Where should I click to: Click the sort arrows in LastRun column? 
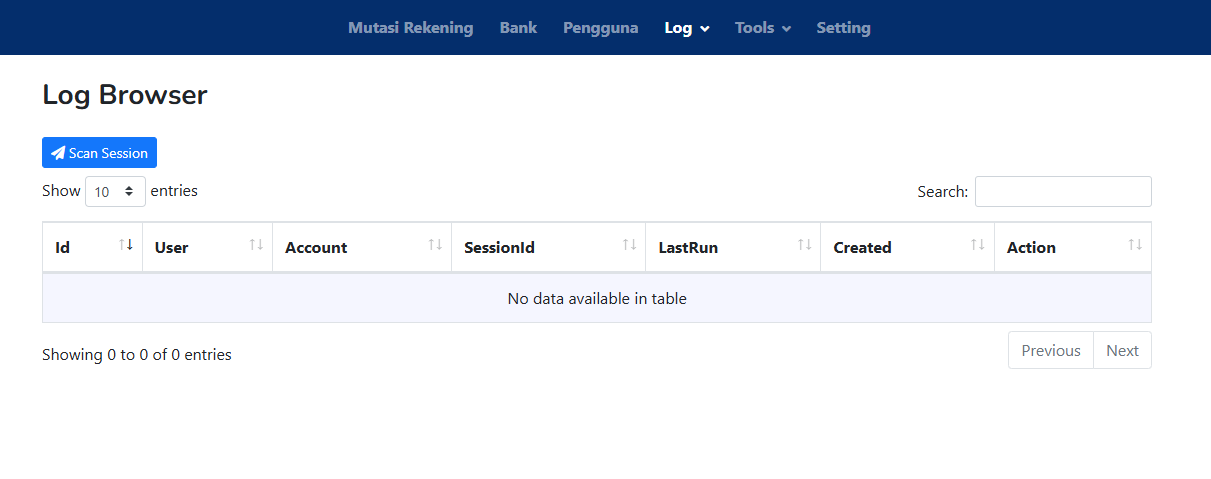[804, 245]
